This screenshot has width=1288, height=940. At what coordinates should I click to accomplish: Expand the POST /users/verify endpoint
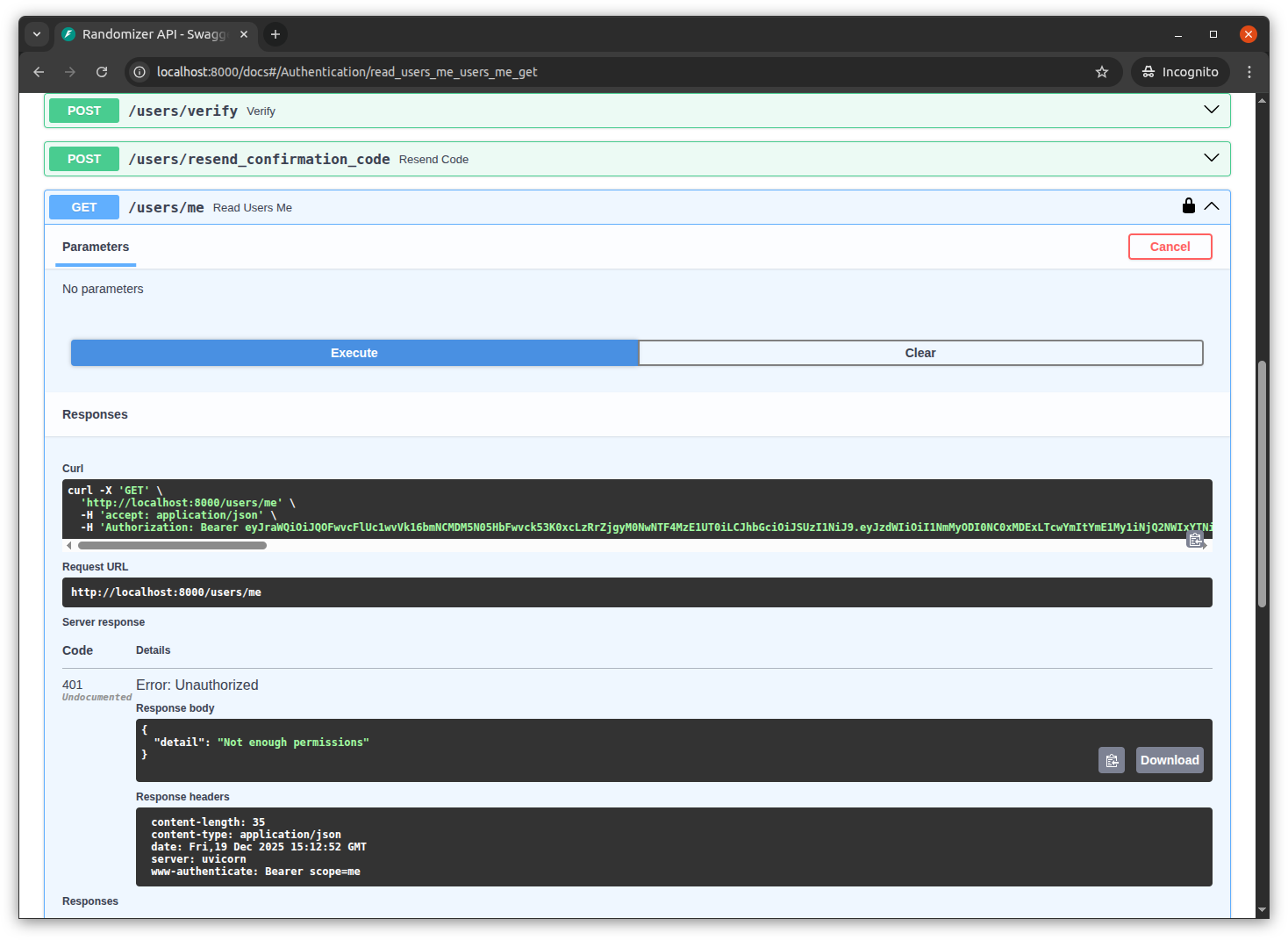coord(1211,111)
